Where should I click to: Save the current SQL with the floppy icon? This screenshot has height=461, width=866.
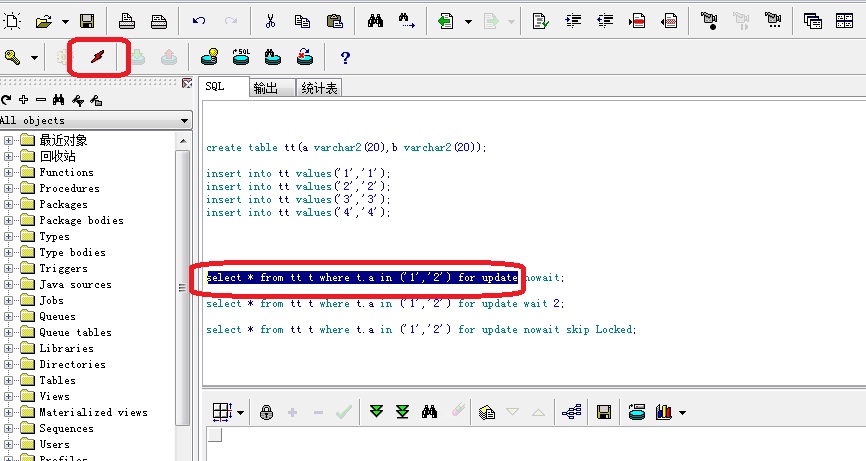[87, 22]
